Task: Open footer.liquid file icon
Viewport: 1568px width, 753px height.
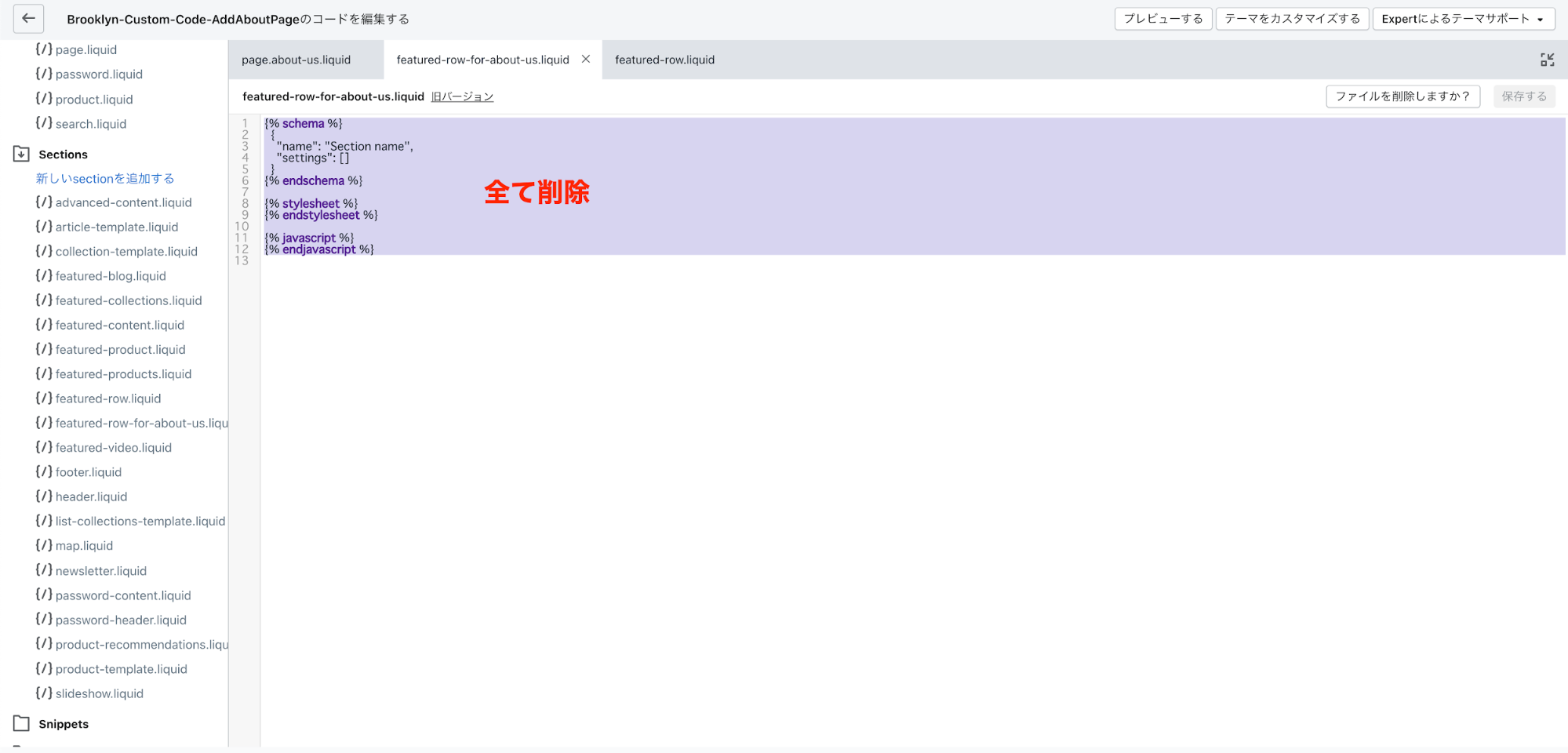Action: [x=44, y=472]
